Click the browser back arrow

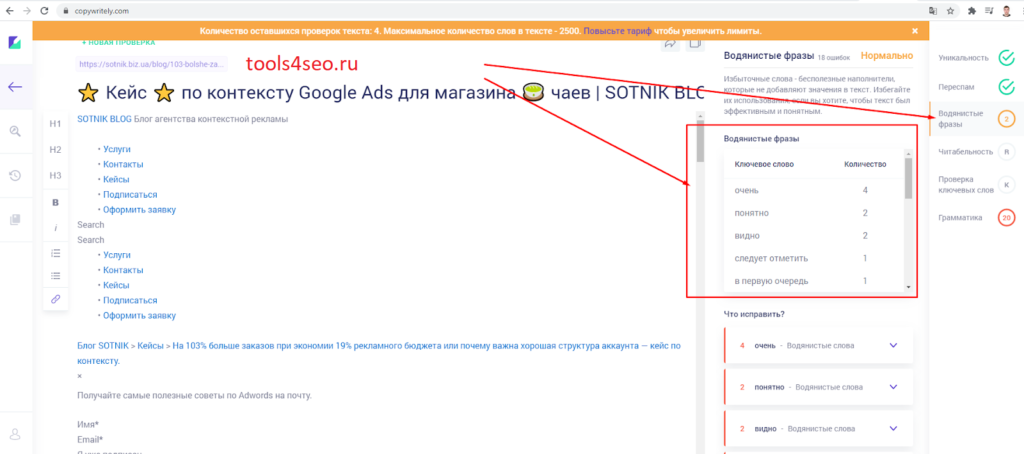(x=10, y=10)
